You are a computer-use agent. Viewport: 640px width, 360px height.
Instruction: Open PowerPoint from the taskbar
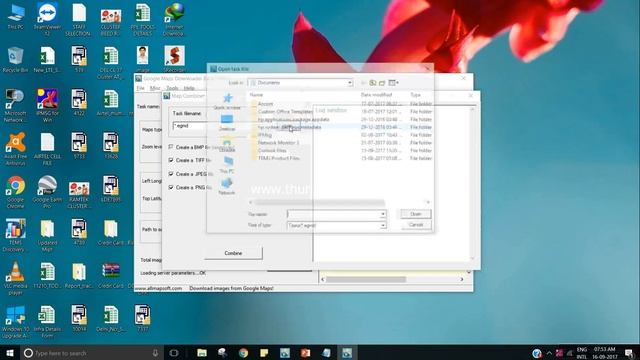(x=305, y=353)
